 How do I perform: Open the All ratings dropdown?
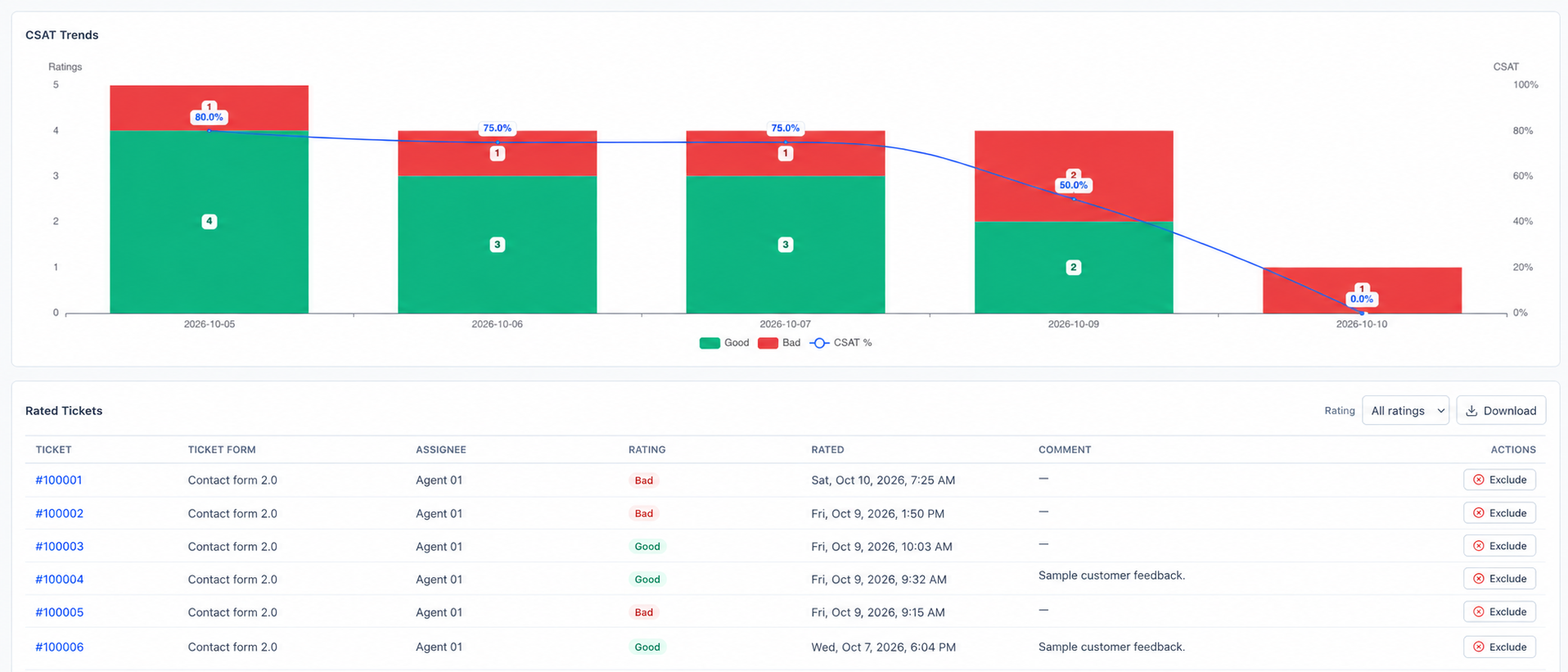(x=1405, y=410)
